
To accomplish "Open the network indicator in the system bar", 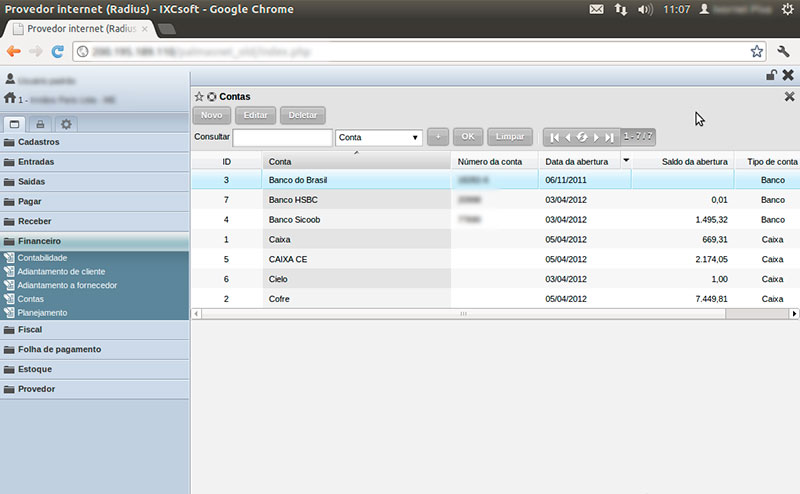I will pos(620,9).
